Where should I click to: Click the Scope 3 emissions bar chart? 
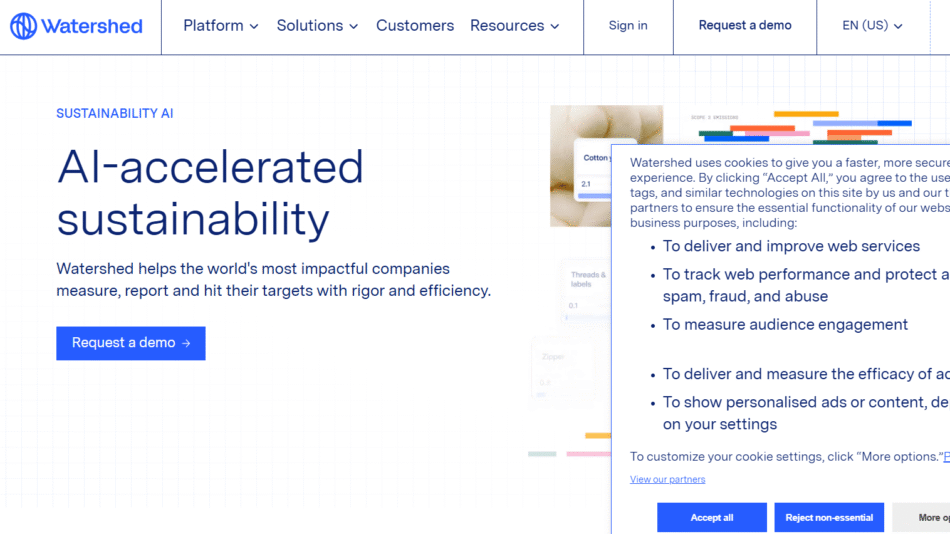coord(800,130)
